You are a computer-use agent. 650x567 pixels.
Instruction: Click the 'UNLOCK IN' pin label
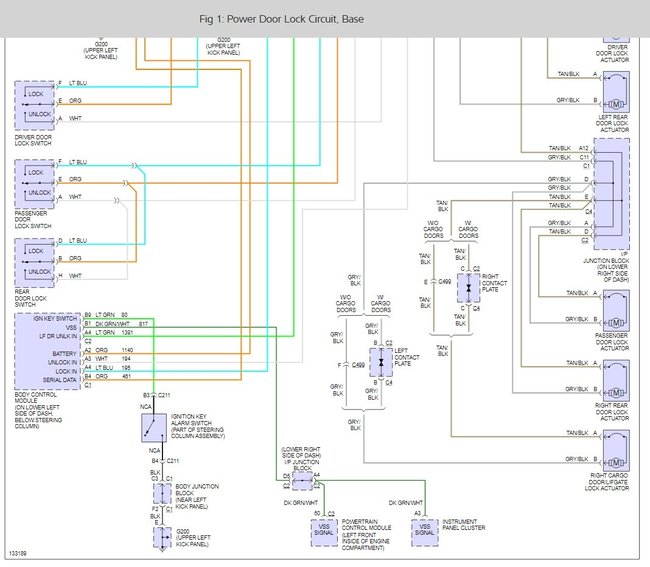pyautogui.click(x=62, y=362)
